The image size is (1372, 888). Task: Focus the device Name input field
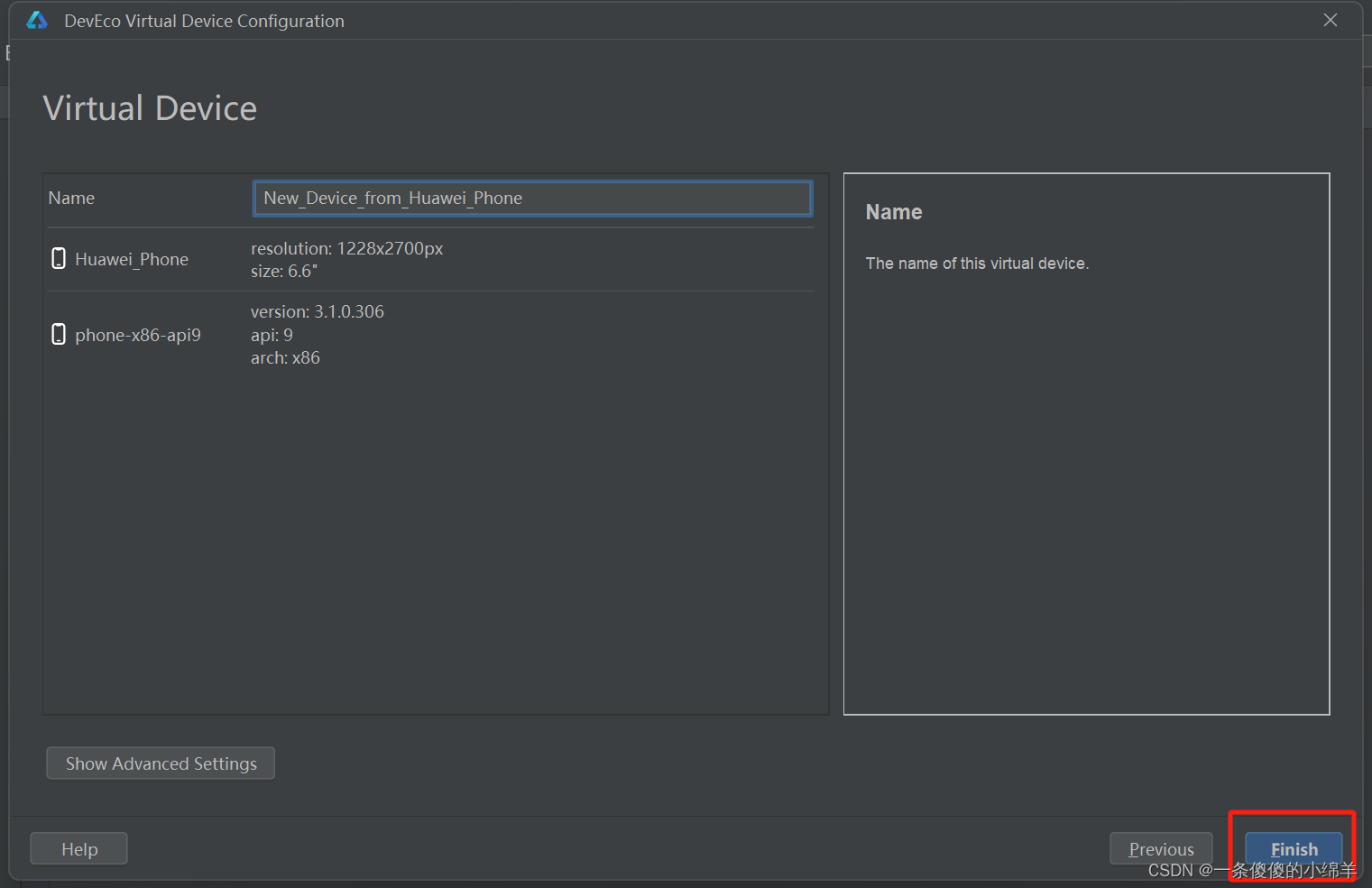pos(532,199)
